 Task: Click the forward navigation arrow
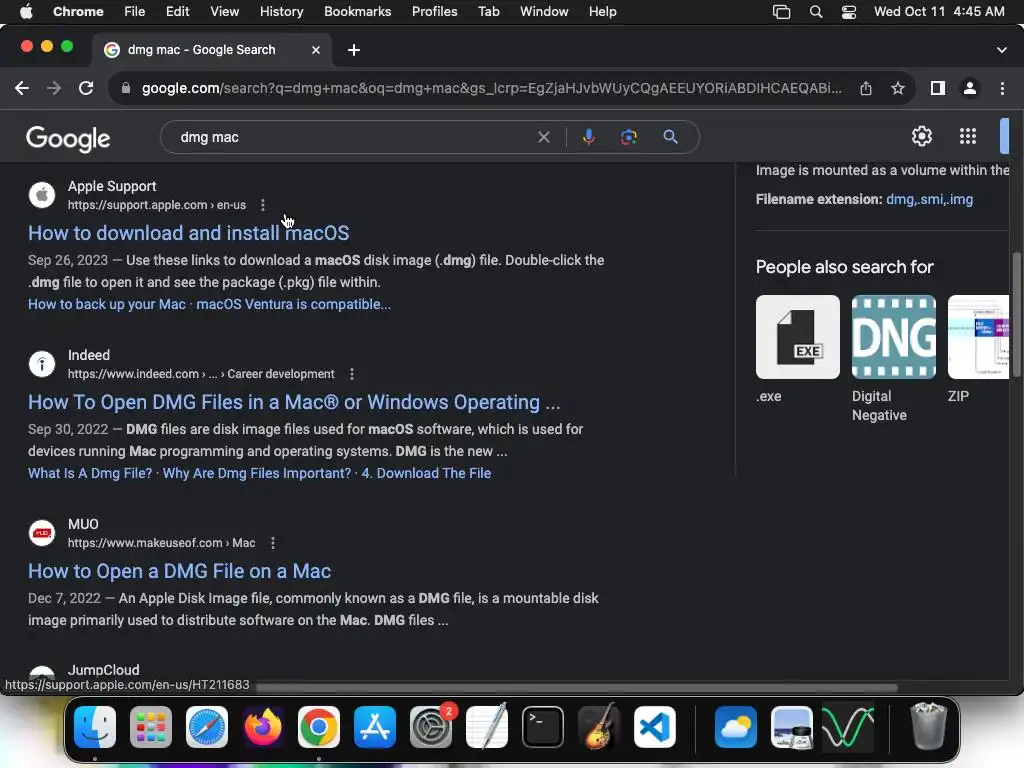(54, 88)
